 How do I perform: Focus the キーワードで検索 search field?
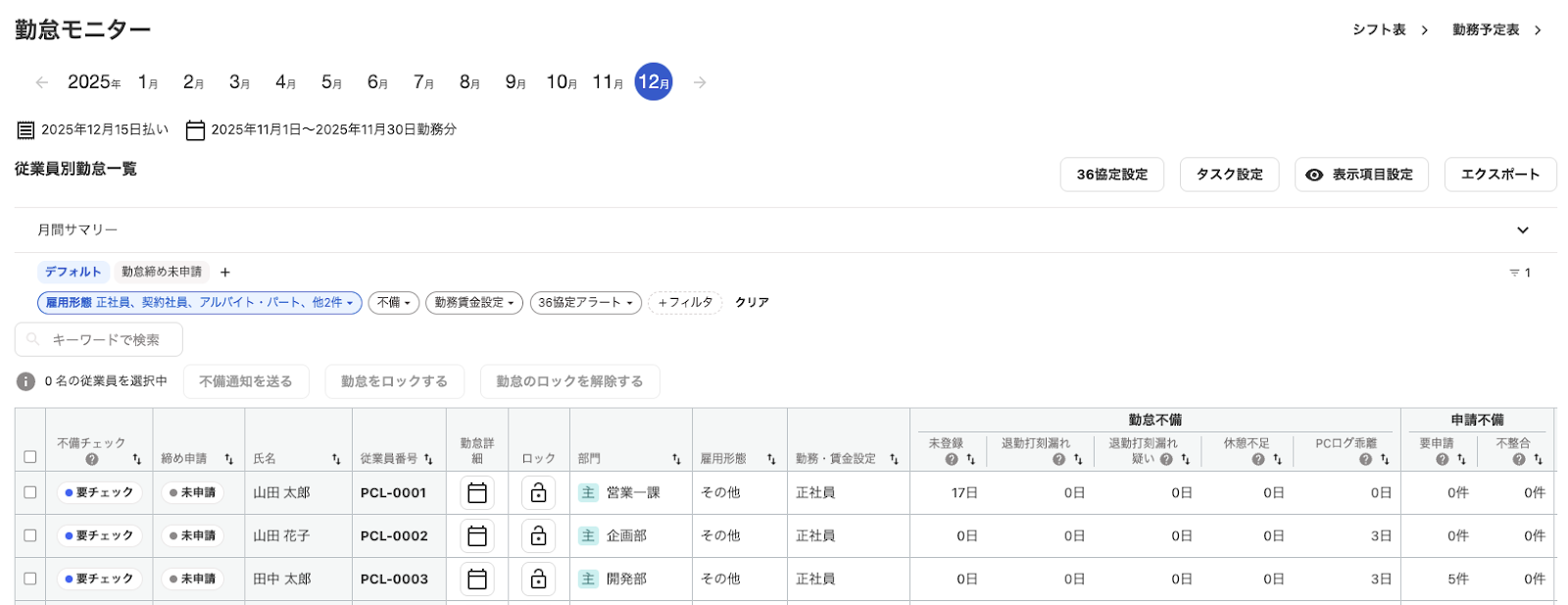point(99,339)
